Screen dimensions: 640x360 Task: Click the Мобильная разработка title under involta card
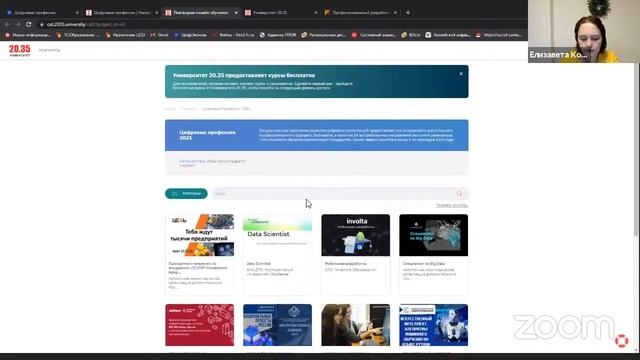pos(346,264)
